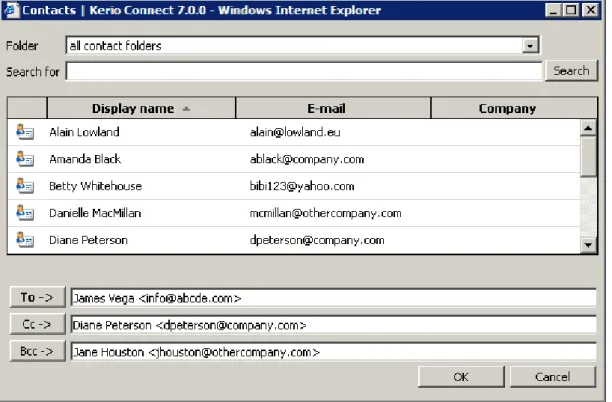Click email ablack@company.com
The height and width of the screenshot is (402, 612).
pos(307,159)
